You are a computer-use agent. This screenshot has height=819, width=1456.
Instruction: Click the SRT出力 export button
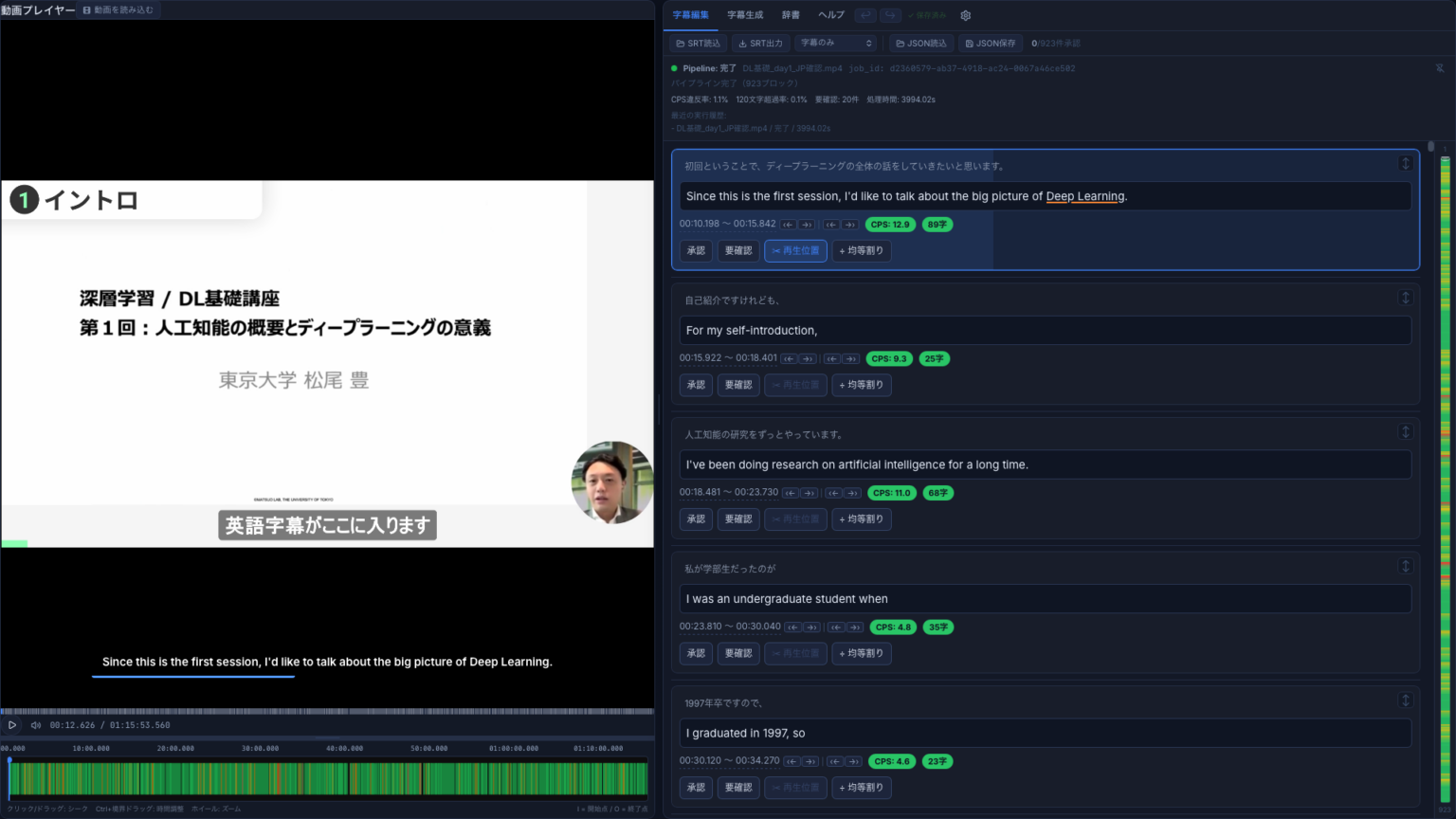pyautogui.click(x=760, y=44)
